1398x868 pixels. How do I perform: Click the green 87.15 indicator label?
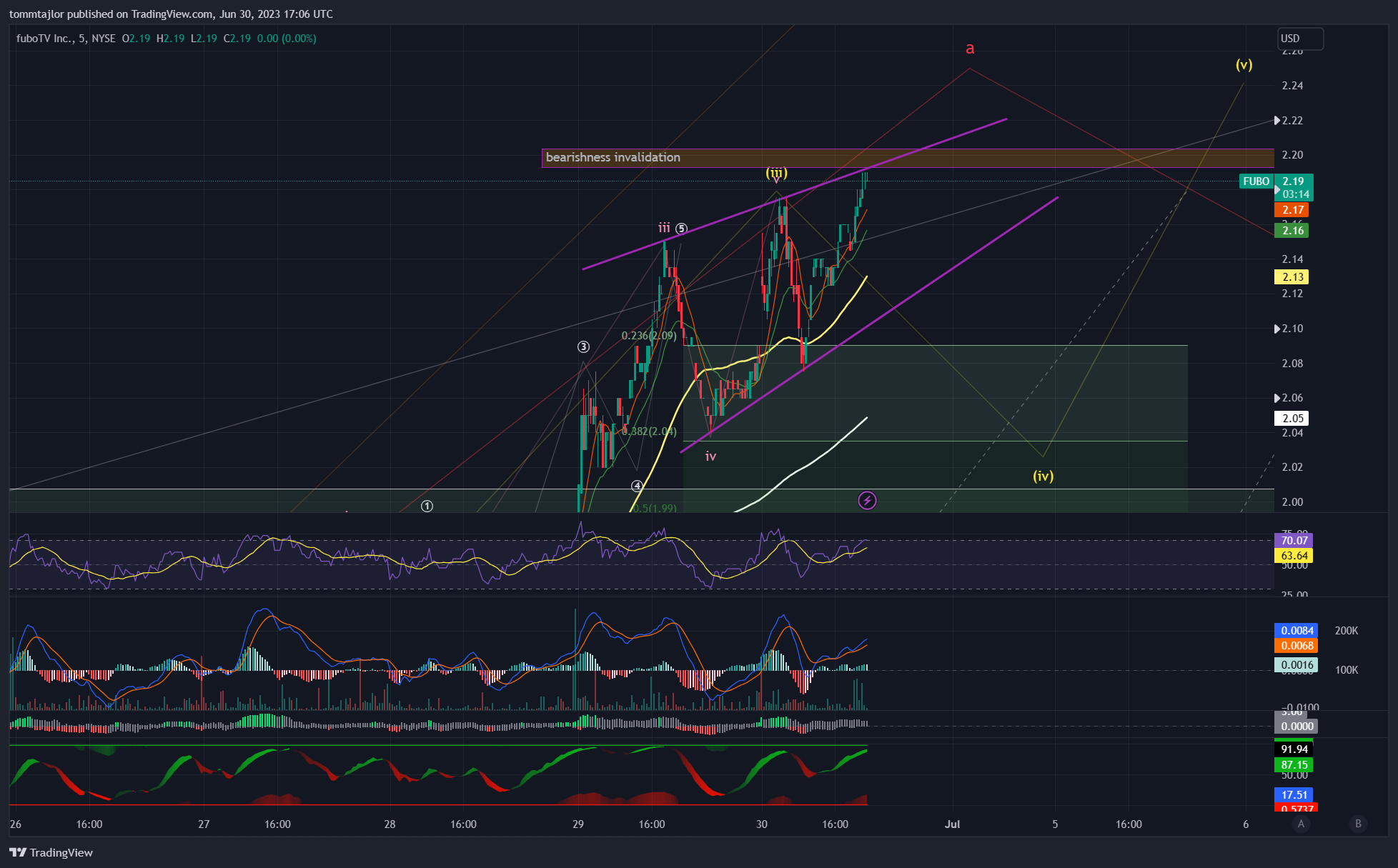click(x=1294, y=765)
